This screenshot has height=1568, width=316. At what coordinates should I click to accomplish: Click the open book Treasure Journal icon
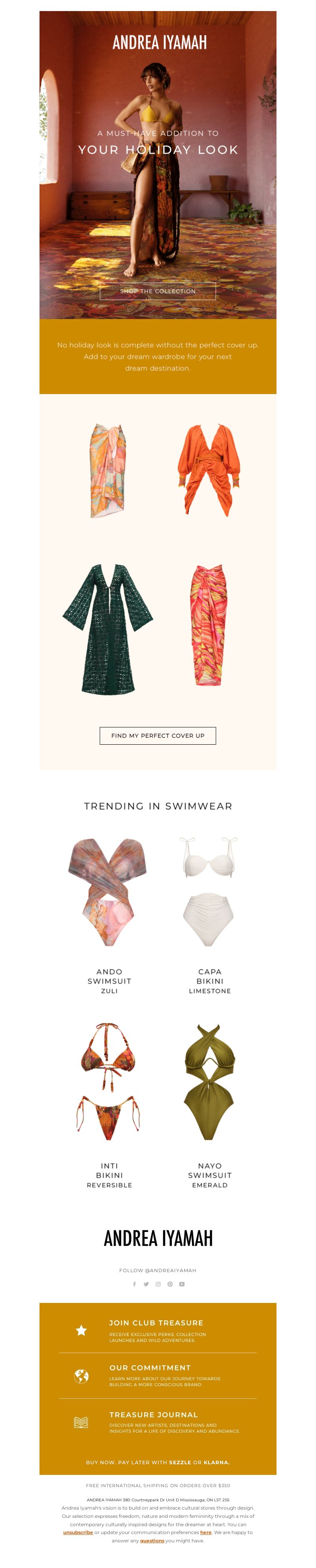click(x=81, y=1422)
